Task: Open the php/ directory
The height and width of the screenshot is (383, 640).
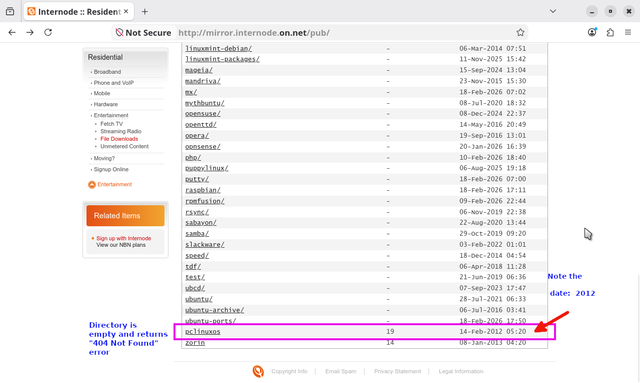Action: click(193, 158)
